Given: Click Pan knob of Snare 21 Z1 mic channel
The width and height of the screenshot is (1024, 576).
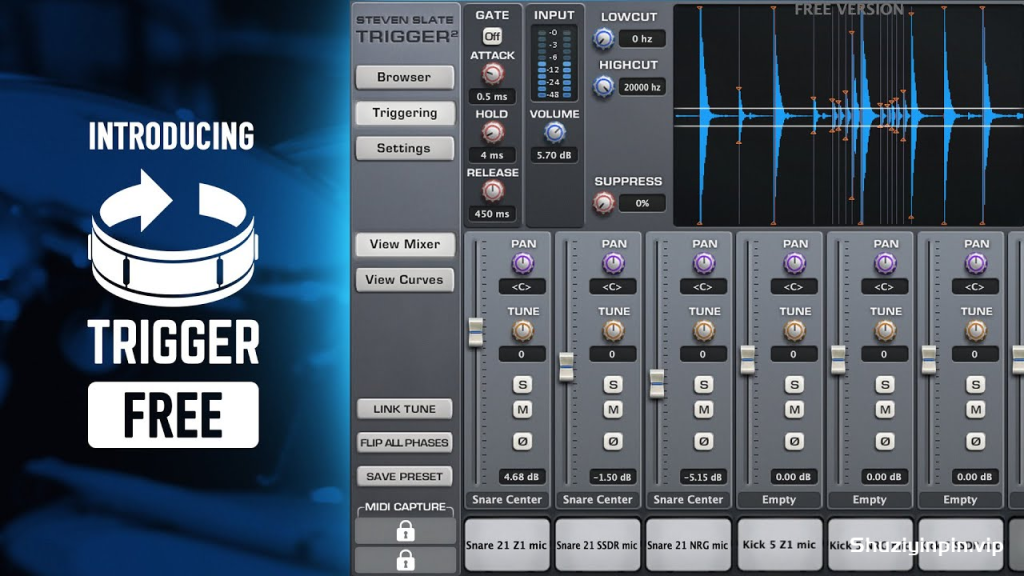Looking at the screenshot, I should point(522,264).
